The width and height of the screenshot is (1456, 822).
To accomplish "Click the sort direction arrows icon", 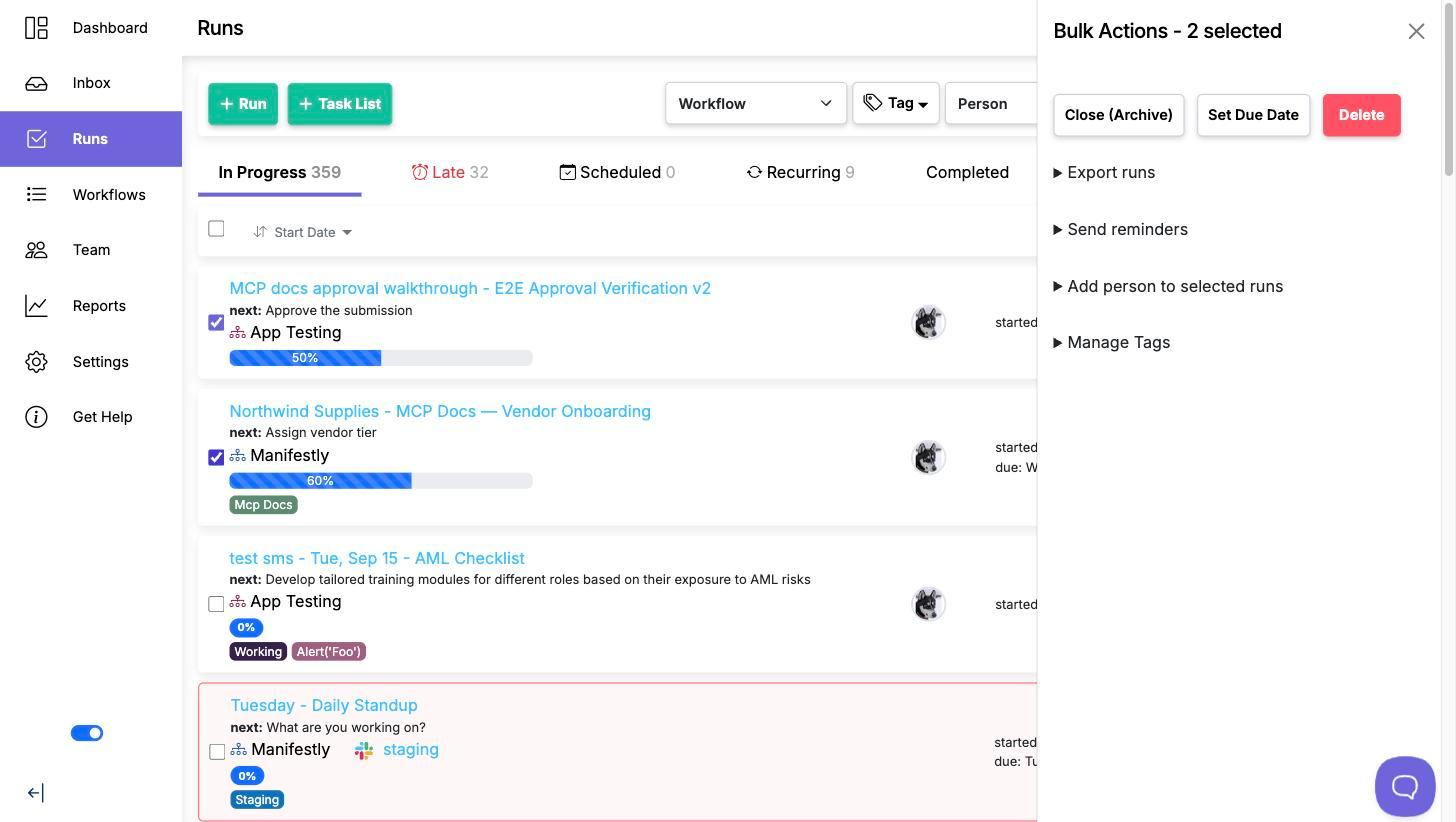I will pyautogui.click(x=260, y=232).
